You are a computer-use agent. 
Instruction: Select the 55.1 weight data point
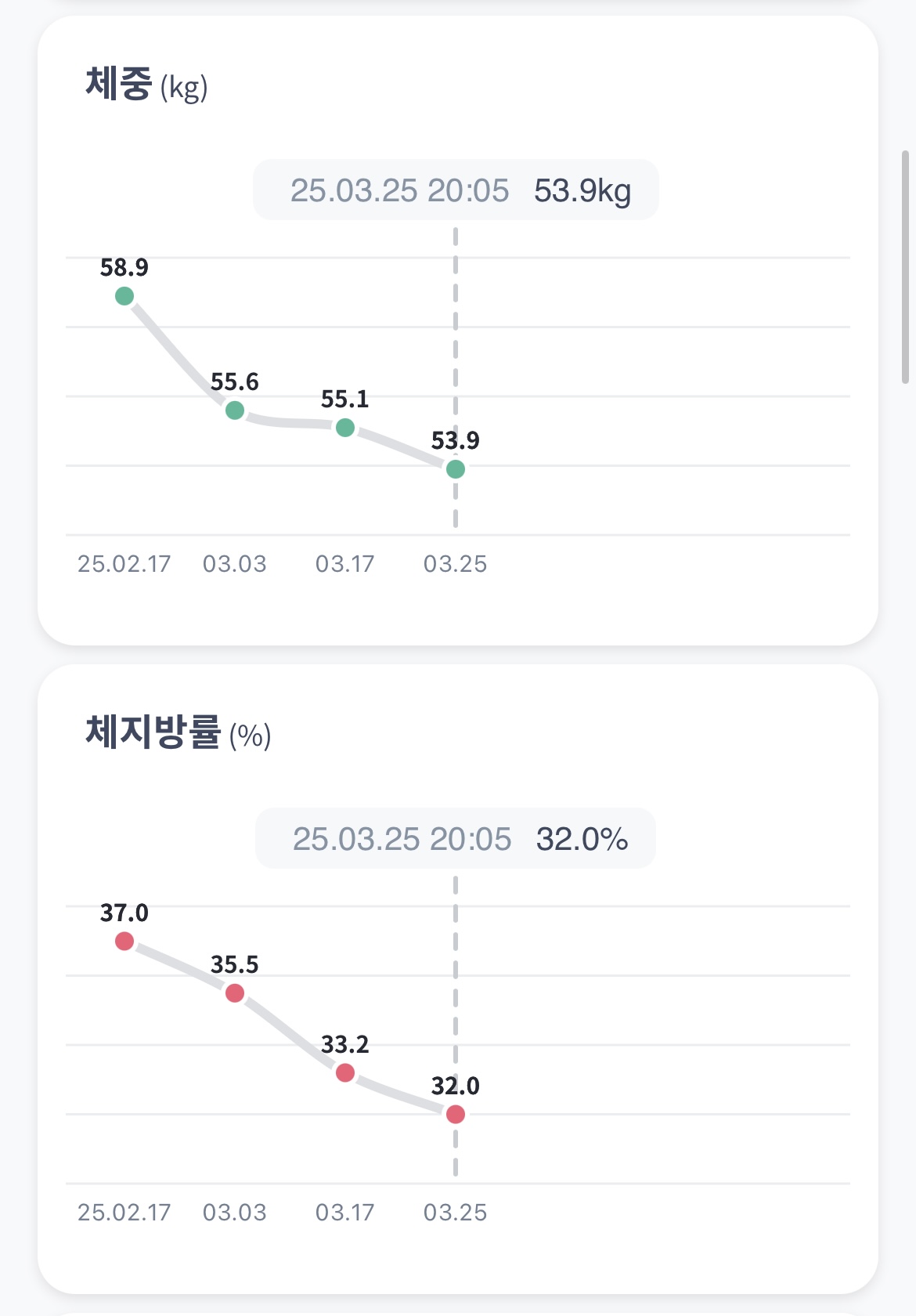[345, 428]
